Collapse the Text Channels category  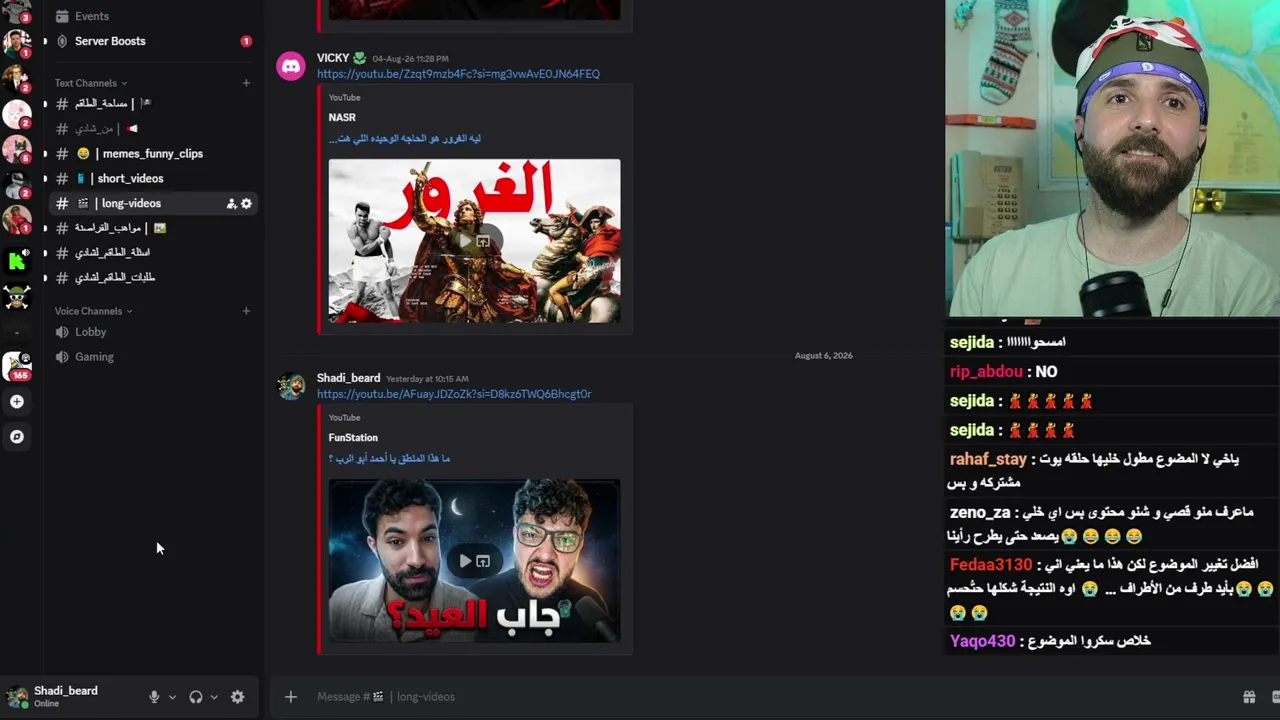click(90, 83)
